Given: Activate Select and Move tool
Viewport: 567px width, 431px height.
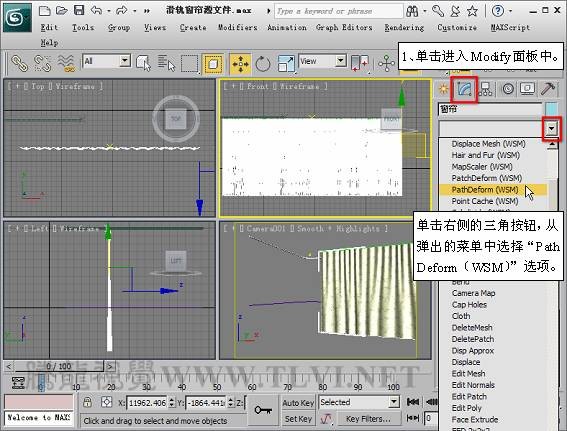Looking at the screenshot, I should (x=240, y=64).
